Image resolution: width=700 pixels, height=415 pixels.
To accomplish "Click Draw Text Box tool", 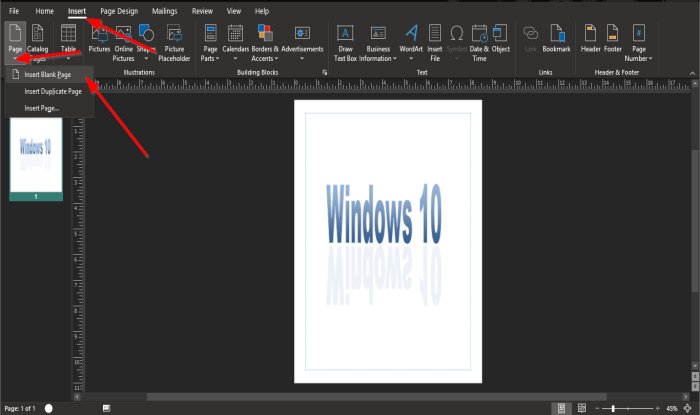I will (x=344, y=40).
